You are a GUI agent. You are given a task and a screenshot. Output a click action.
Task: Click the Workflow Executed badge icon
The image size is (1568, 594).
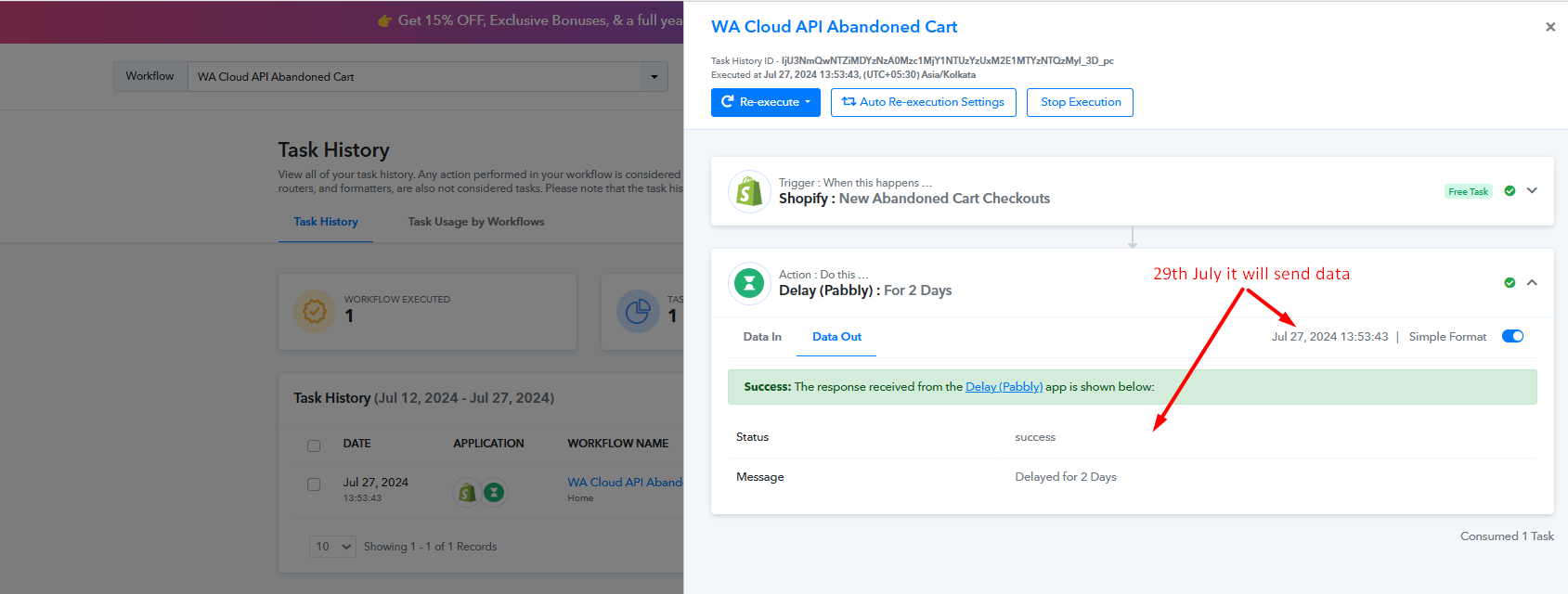pos(315,312)
